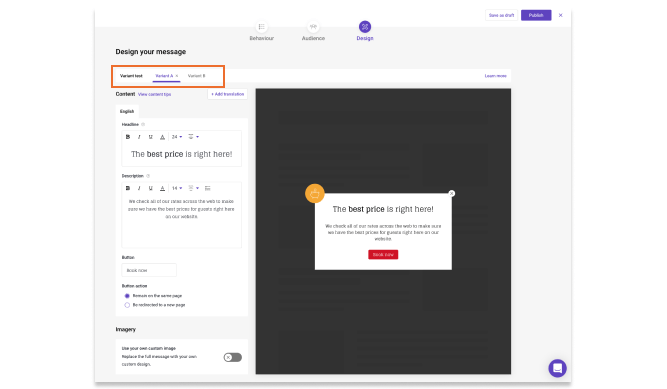Toggle italic in Description toolbar

pyautogui.click(x=139, y=188)
